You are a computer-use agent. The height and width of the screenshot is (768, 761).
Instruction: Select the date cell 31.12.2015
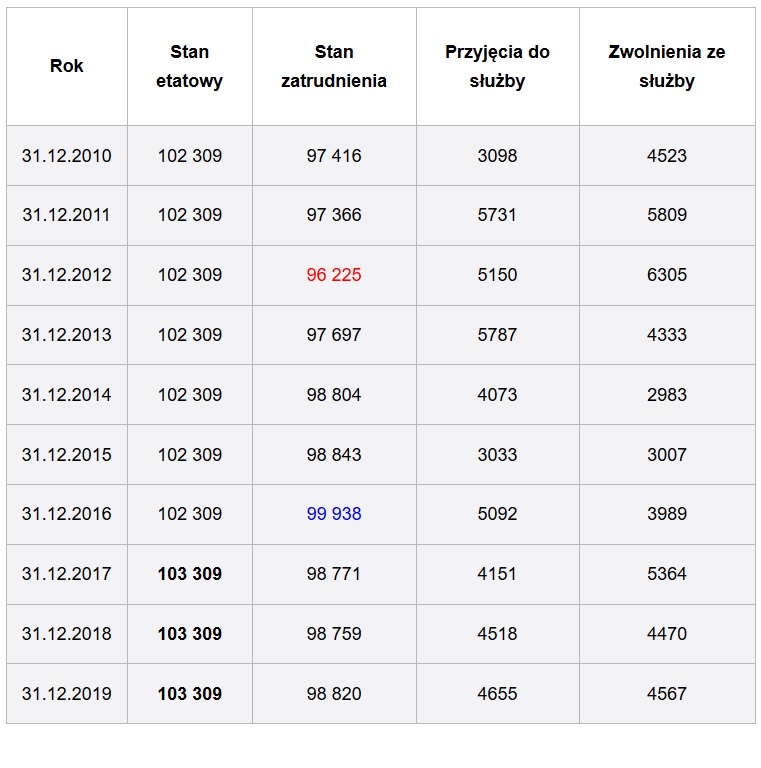[x=67, y=455]
